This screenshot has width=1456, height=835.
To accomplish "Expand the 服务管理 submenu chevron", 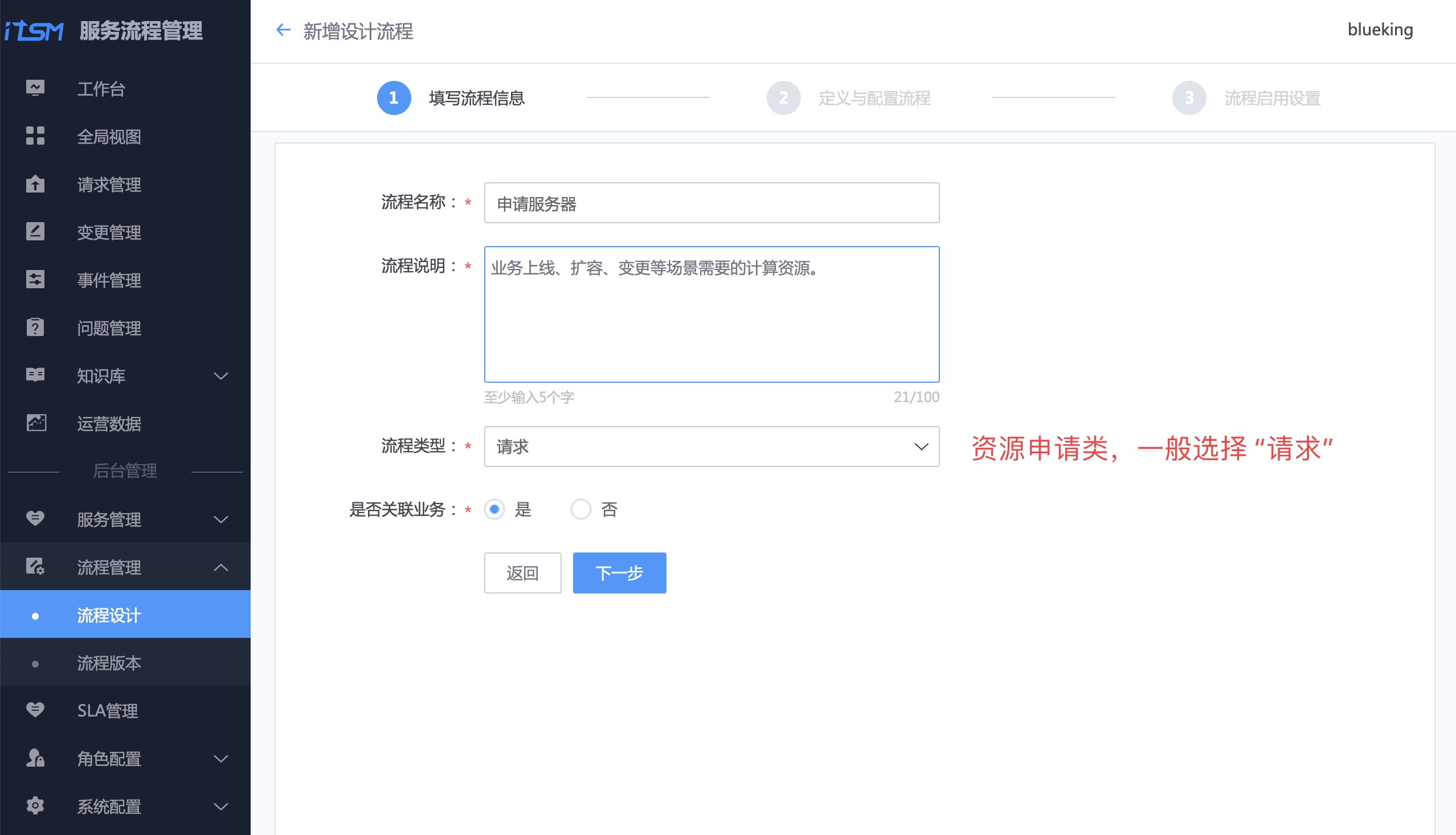I will tap(221, 519).
